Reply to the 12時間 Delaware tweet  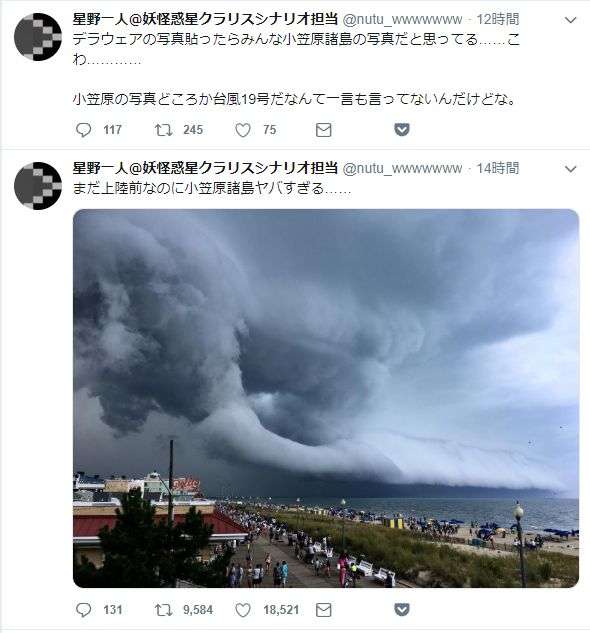tap(84, 130)
